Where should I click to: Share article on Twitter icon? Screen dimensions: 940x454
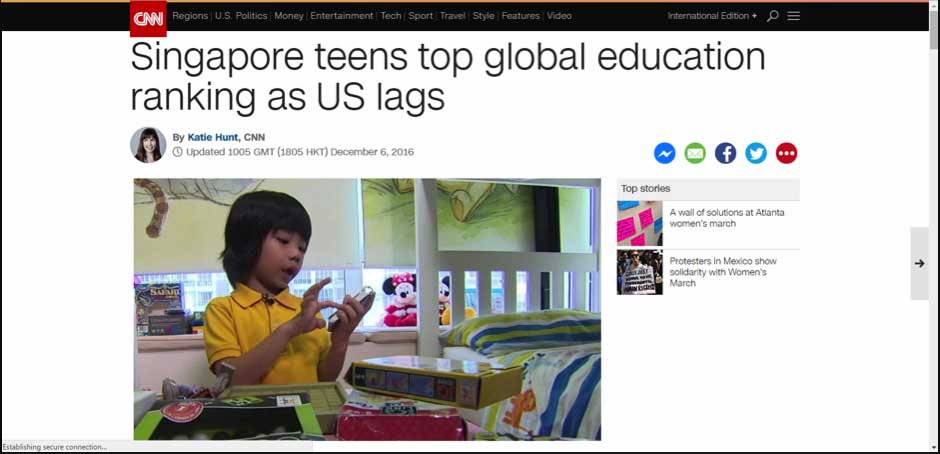(x=756, y=154)
